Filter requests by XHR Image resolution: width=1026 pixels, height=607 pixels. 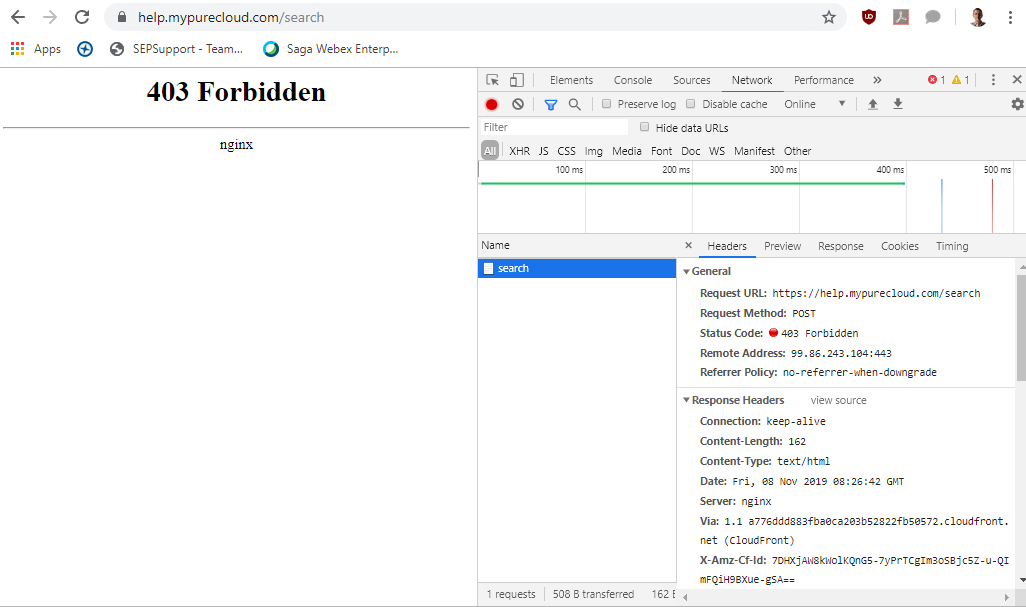click(x=520, y=151)
